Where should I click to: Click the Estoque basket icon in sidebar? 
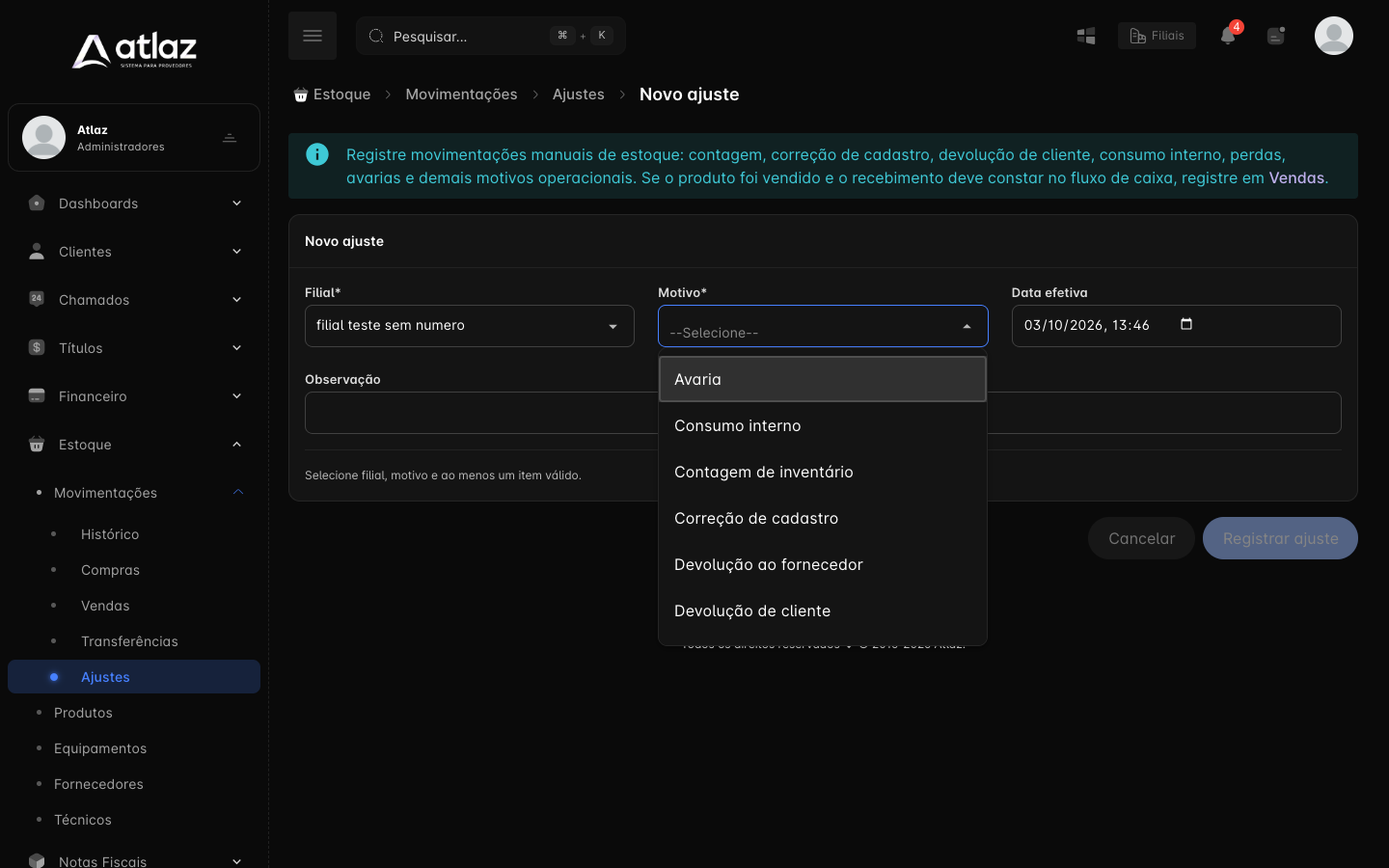[x=37, y=444]
